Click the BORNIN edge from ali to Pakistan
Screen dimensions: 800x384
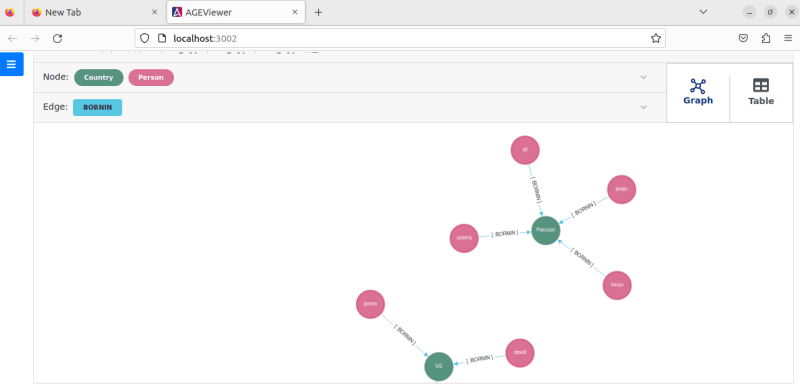535,190
